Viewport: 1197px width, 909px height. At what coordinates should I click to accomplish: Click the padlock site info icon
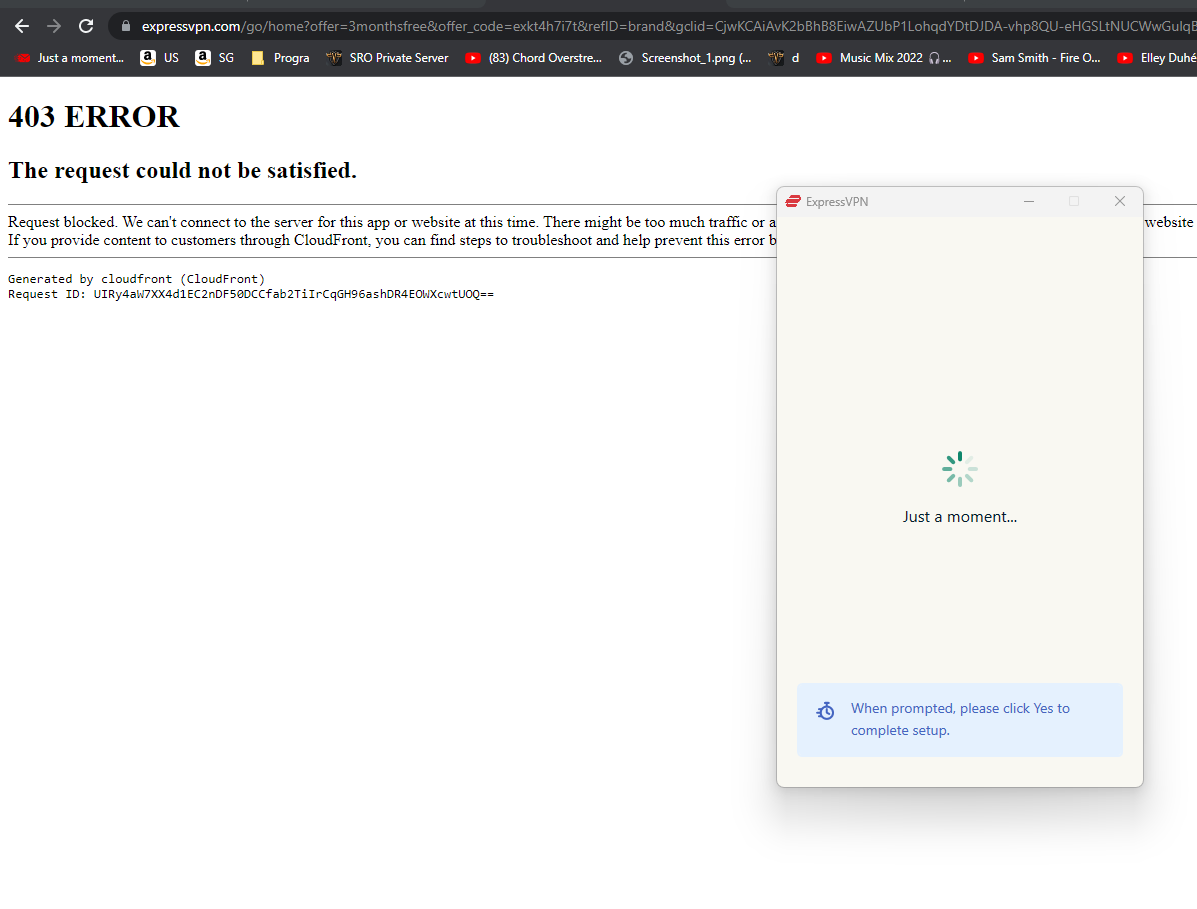coord(126,27)
